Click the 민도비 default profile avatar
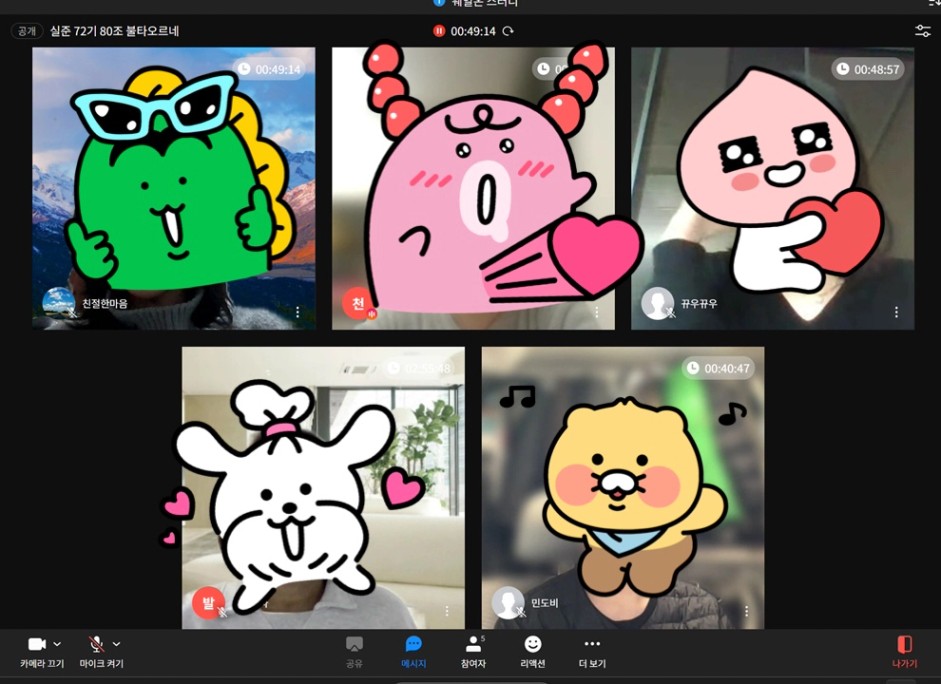 point(508,602)
